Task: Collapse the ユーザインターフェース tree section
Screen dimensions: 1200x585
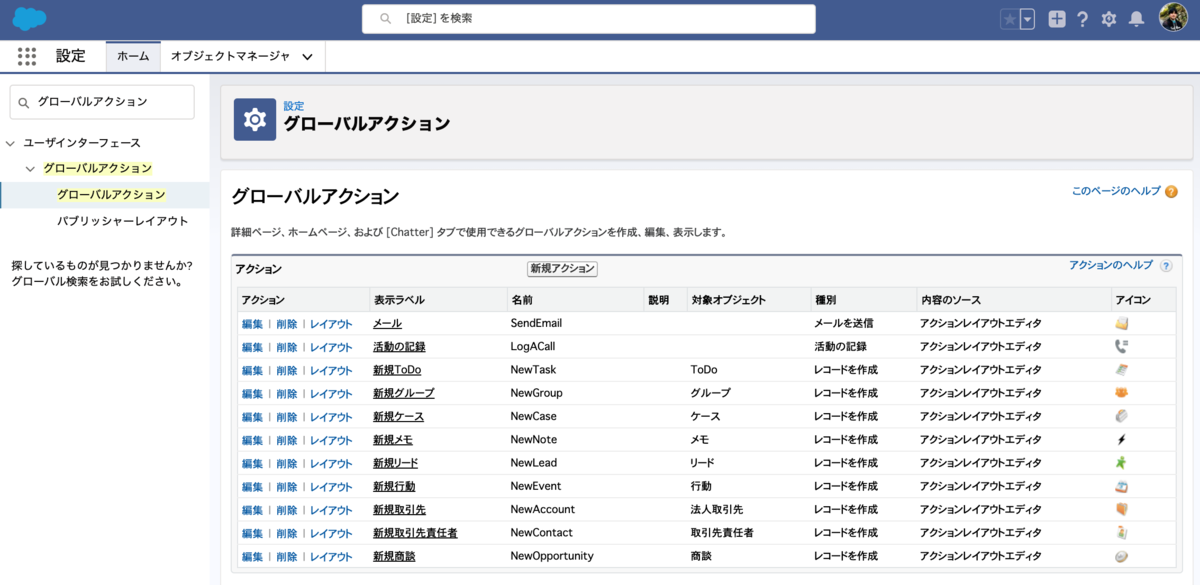Action: tap(11, 143)
